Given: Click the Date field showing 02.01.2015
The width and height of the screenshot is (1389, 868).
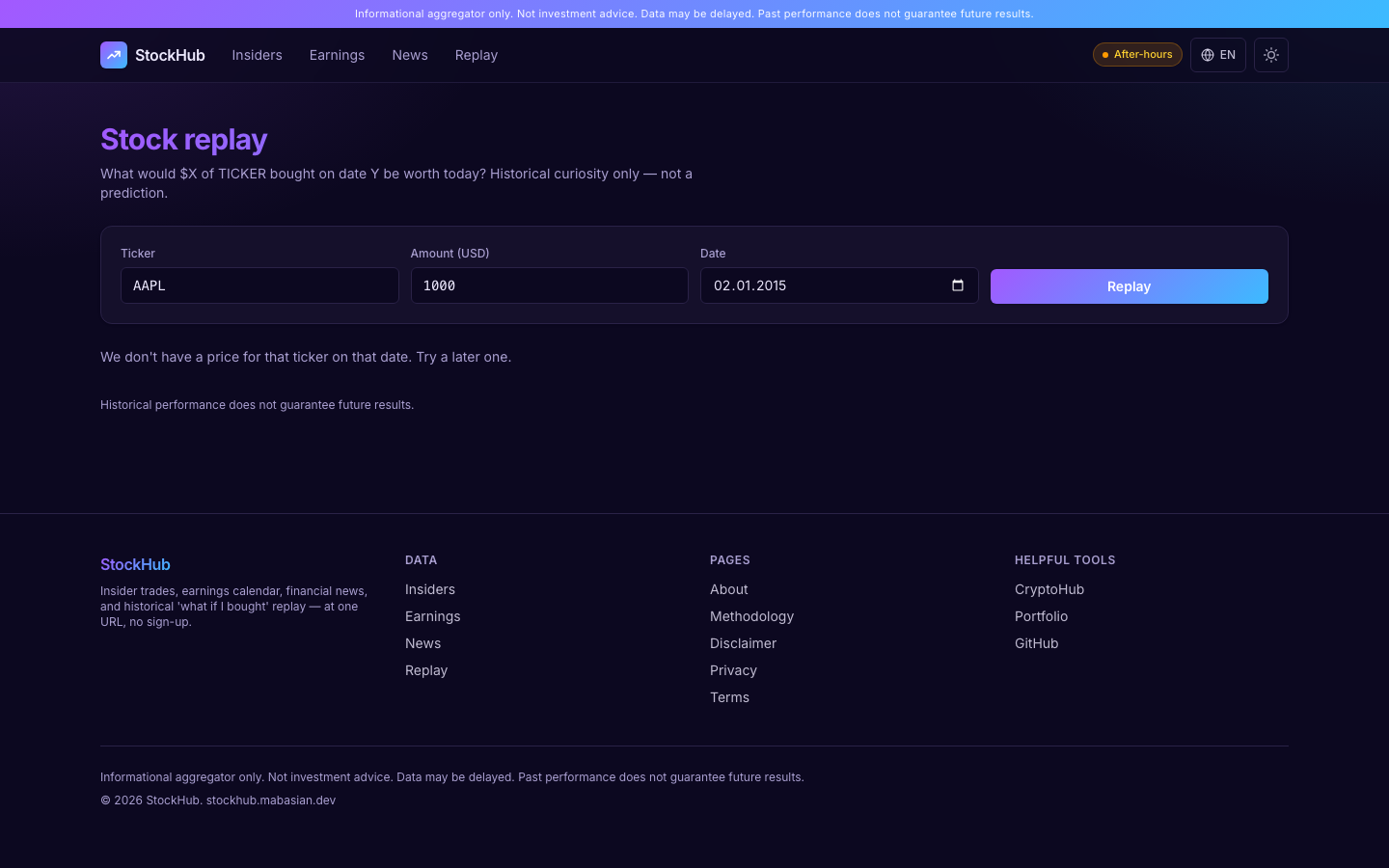Looking at the screenshot, I should tap(839, 285).
